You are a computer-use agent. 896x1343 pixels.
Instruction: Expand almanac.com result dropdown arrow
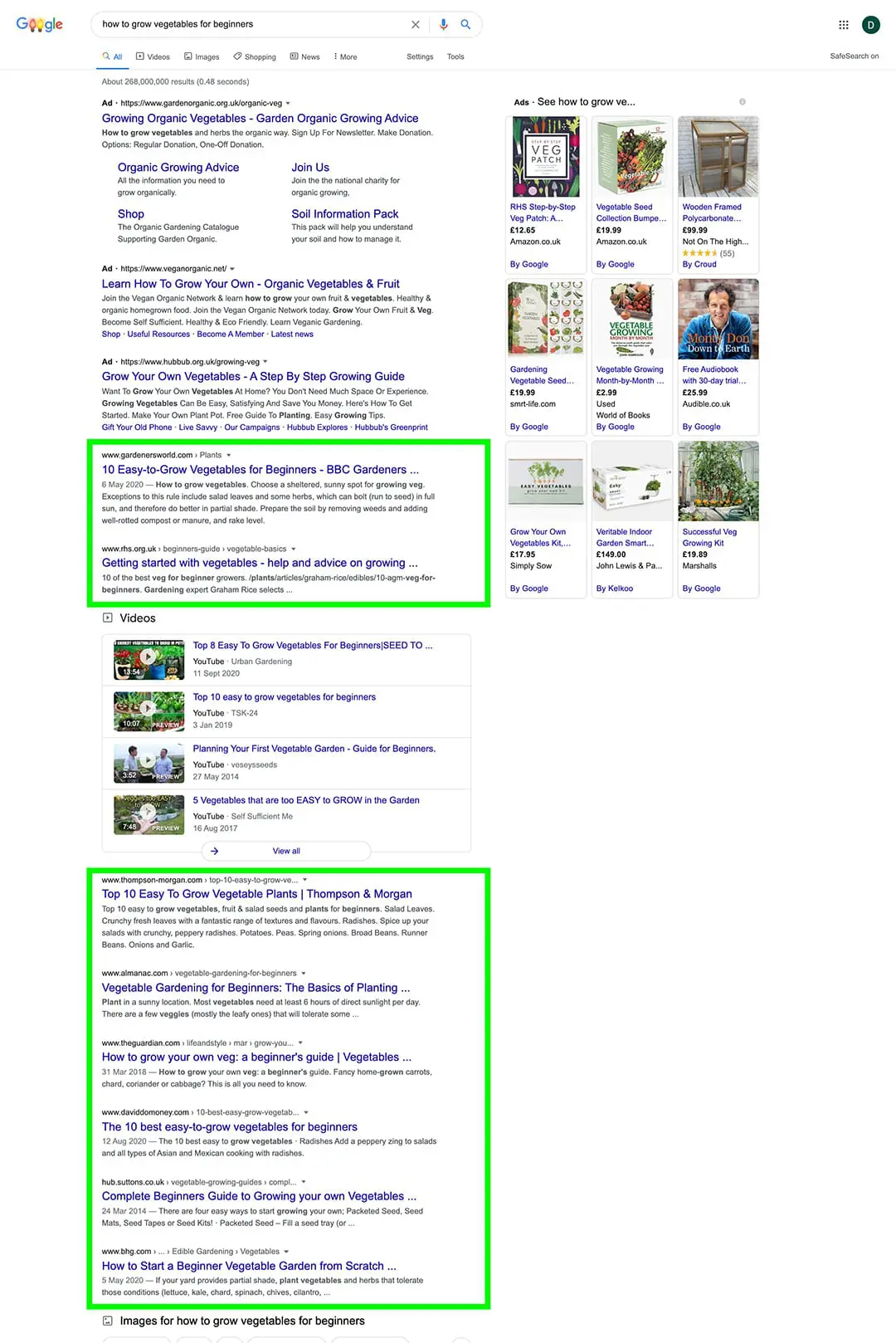(x=304, y=973)
